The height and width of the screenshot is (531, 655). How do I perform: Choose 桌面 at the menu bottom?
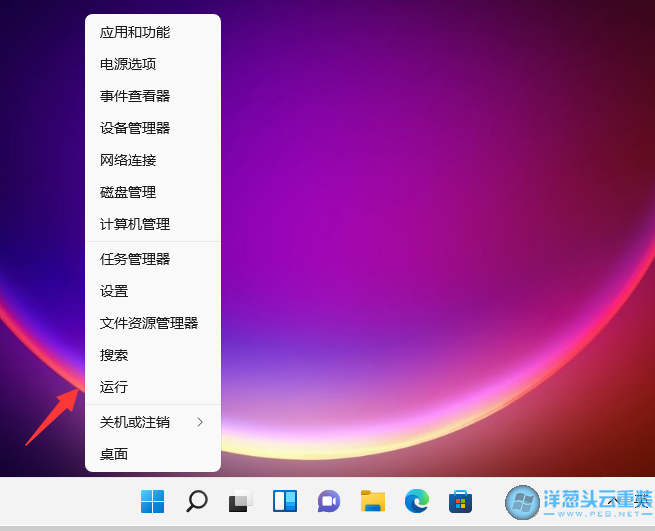pyautogui.click(x=153, y=454)
